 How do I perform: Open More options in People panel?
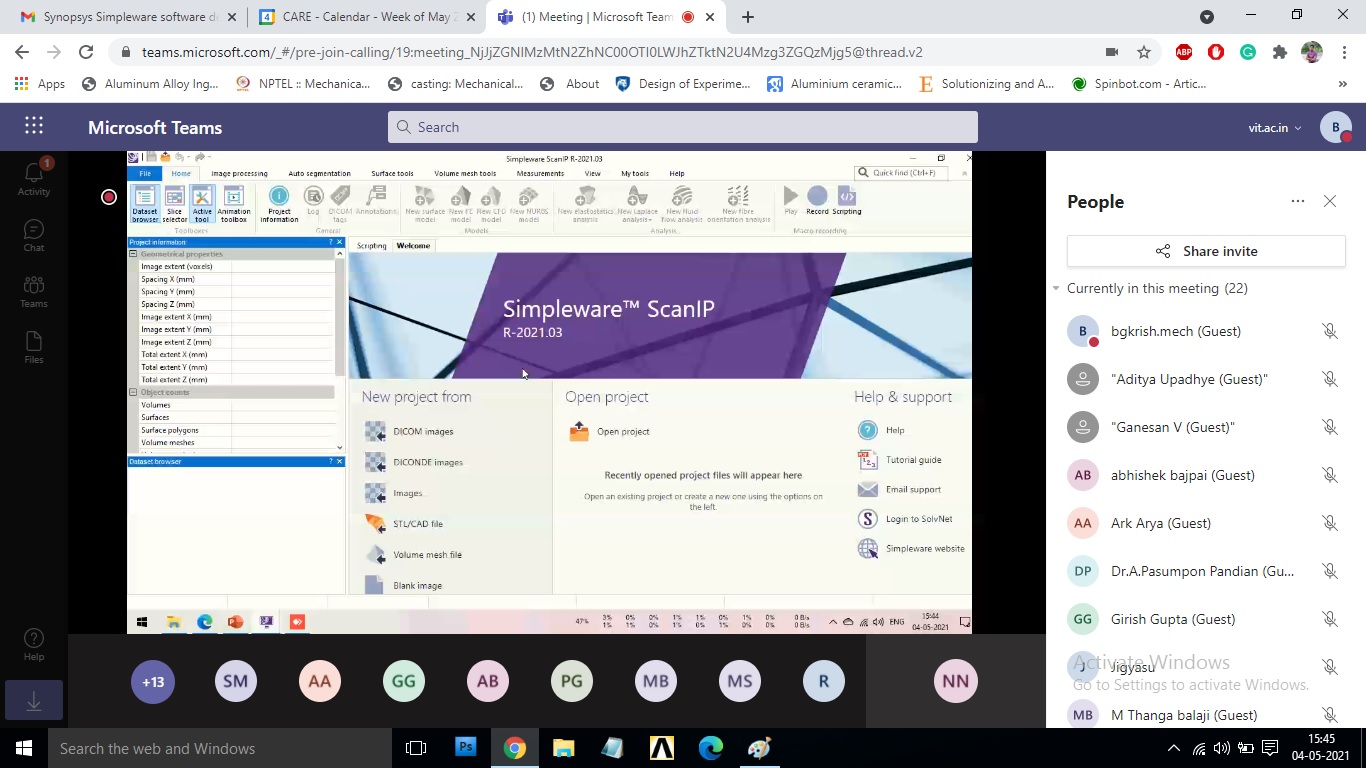[1297, 201]
